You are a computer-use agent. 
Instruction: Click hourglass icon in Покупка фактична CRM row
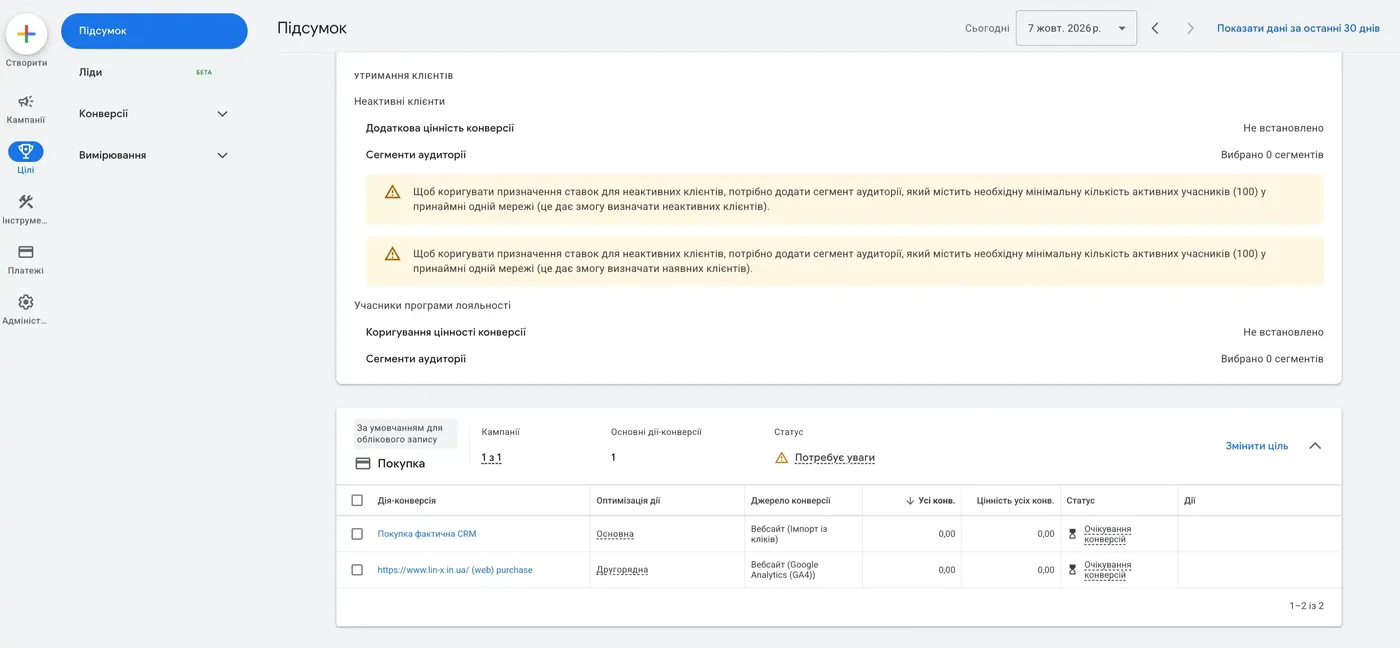(1072, 534)
